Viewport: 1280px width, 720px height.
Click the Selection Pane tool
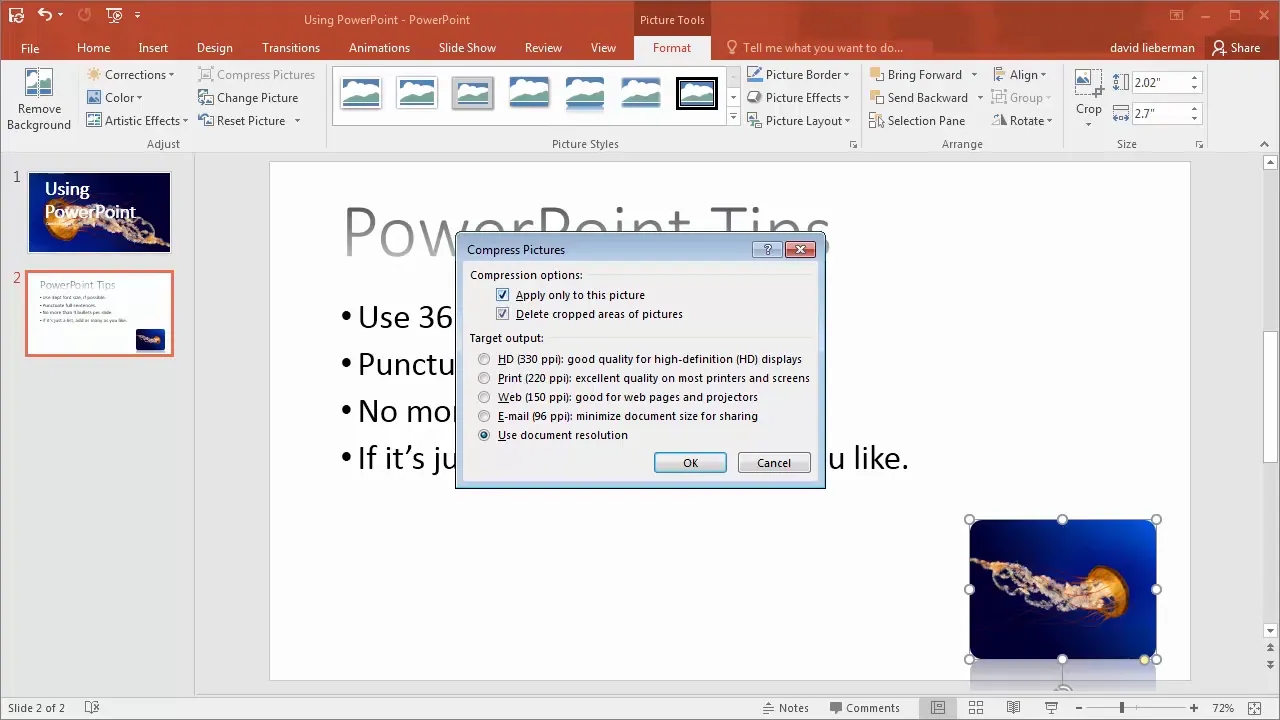[917, 121]
